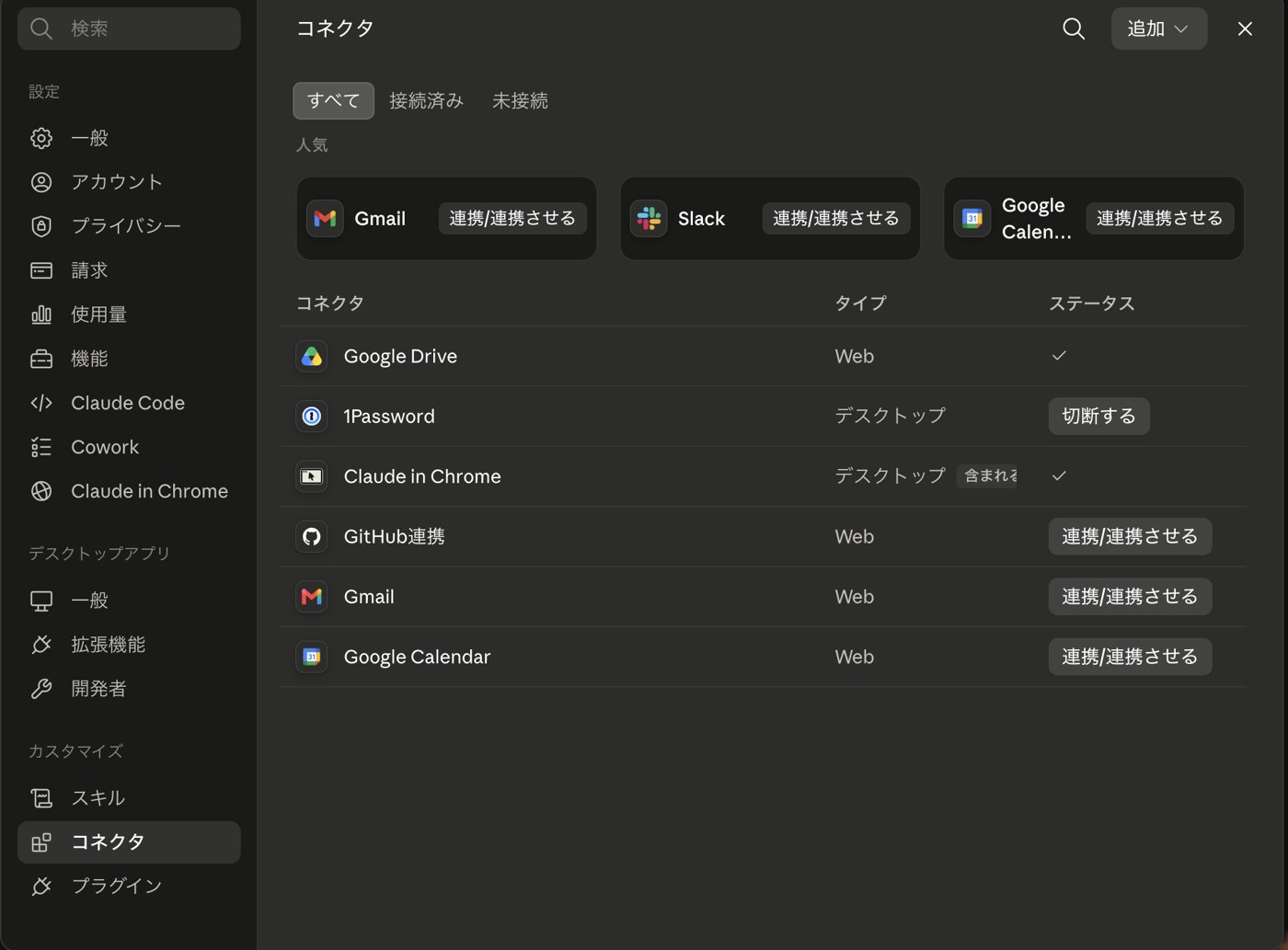Screen dimensions: 1288x950
Task: Open プライバシー settings
Action: [x=129, y=226]
